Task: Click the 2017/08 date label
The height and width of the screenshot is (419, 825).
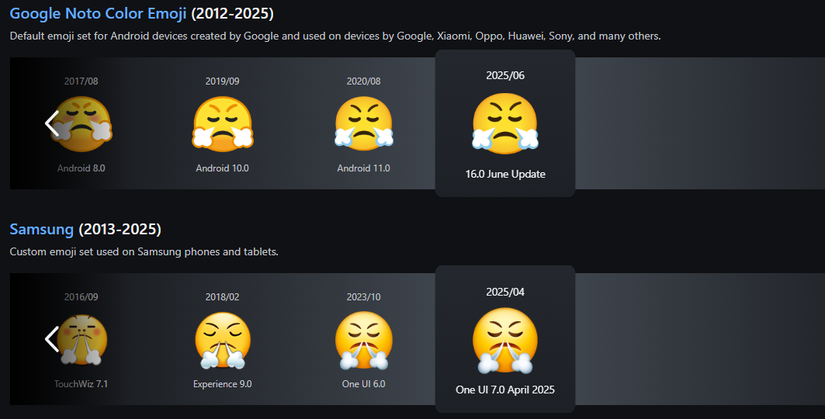Action: pyautogui.click(x=81, y=81)
